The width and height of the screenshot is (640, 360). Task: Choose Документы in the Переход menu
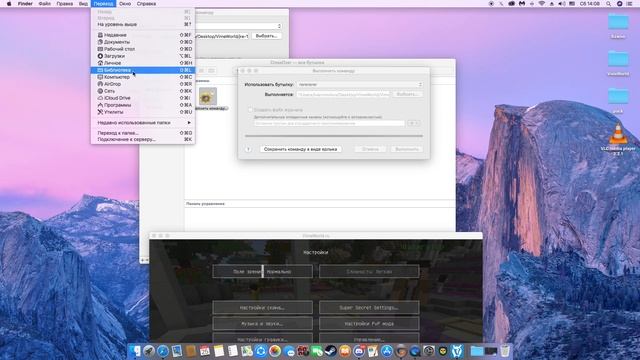click(143, 42)
